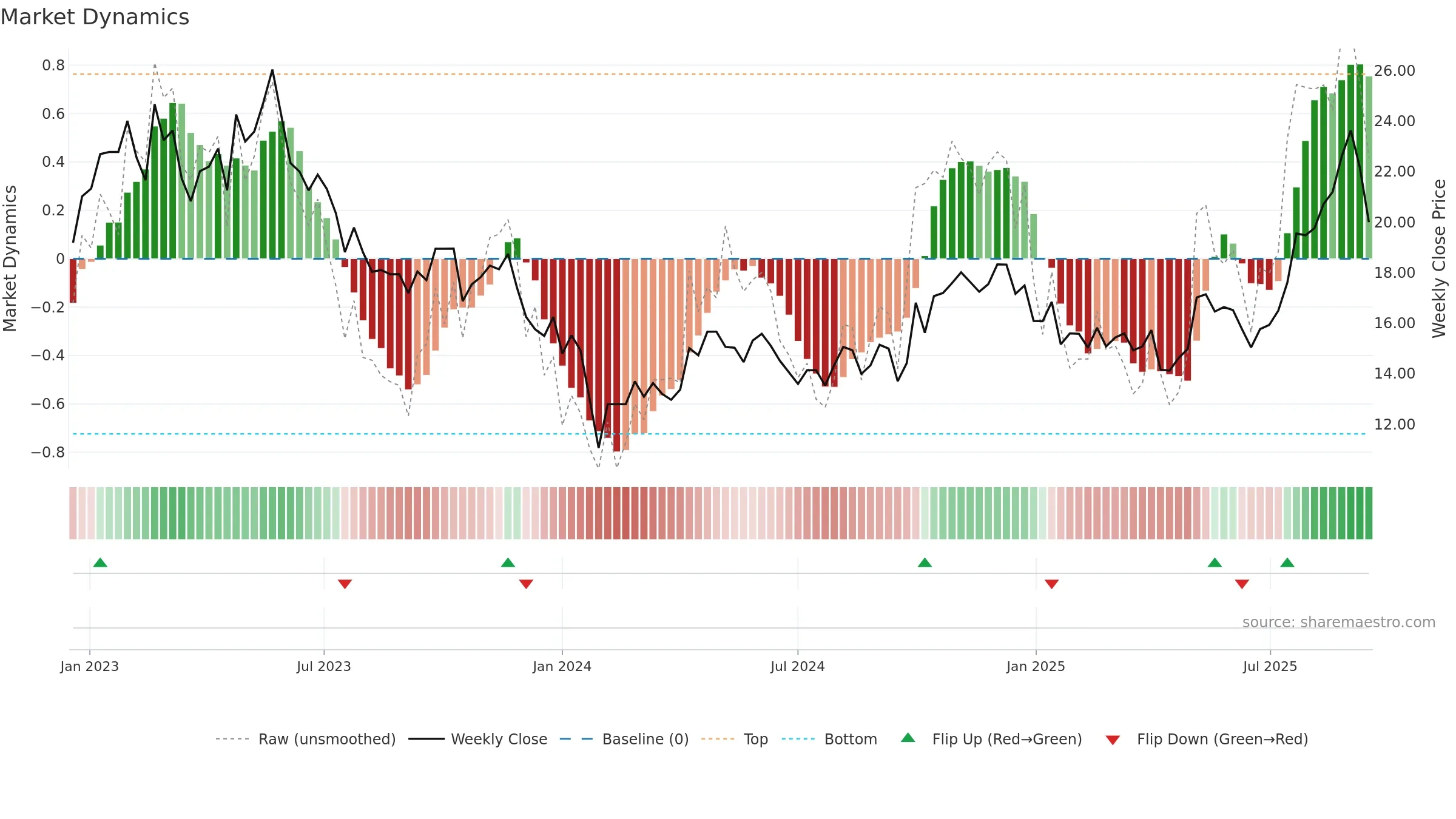Select the flip-up marker after Jul 2025
The width and height of the screenshot is (1456, 819).
tap(1287, 562)
